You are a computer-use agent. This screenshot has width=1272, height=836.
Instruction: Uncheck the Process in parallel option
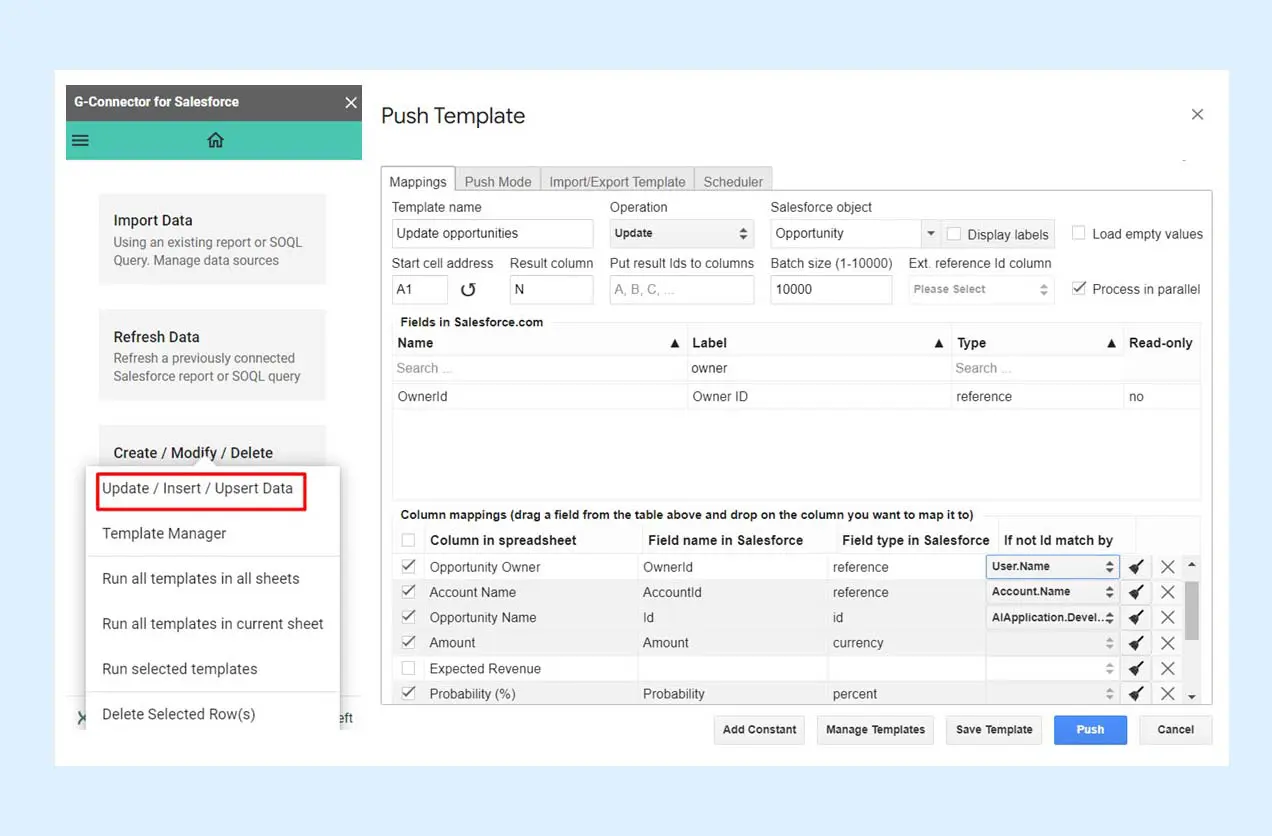point(1079,288)
